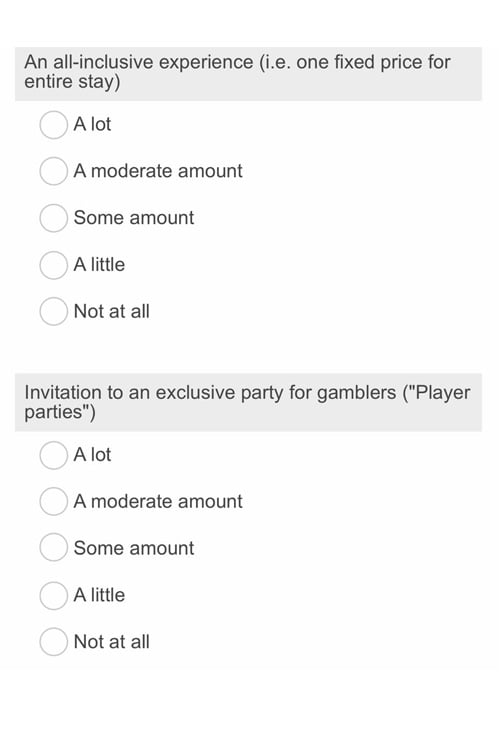This screenshot has width=500, height=750.
Task: Pick 'Some amount' under all-inclusive experience
Action: [53, 218]
